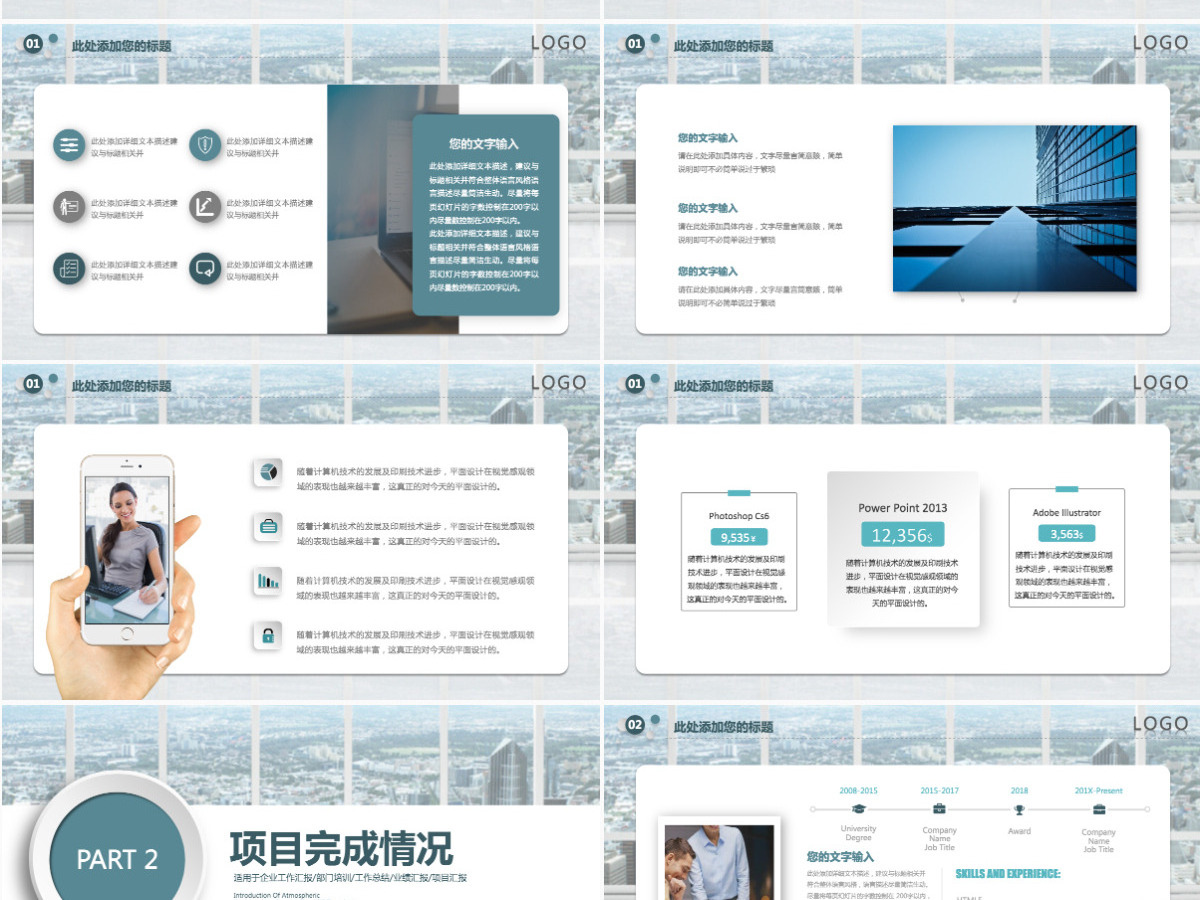Select the two men photo on timeline slide
Image resolution: width=1200 pixels, height=900 pixels.
(x=719, y=861)
